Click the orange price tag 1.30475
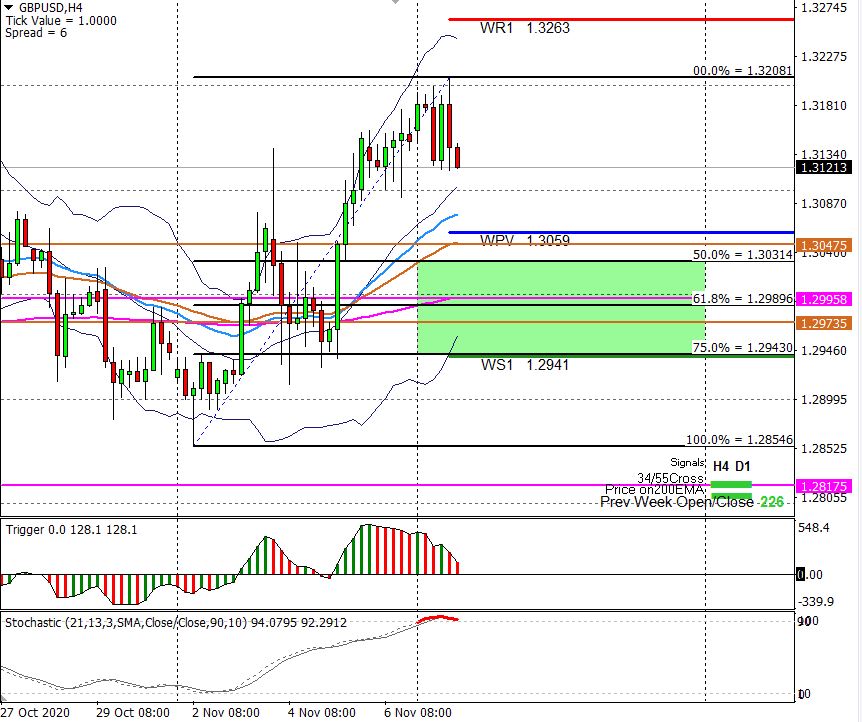Viewport: 862px width, 722px height. point(824,245)
